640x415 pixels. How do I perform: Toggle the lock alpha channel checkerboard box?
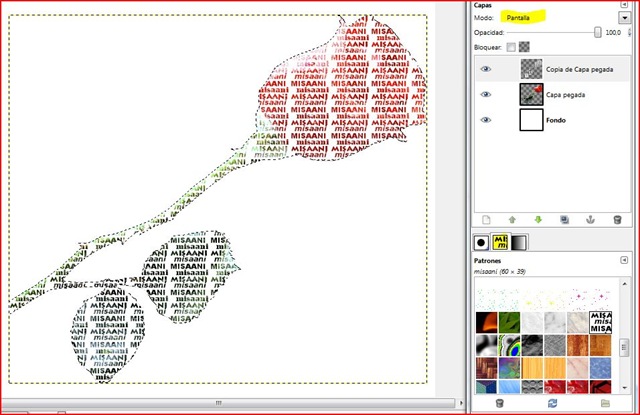pos(524,47)
